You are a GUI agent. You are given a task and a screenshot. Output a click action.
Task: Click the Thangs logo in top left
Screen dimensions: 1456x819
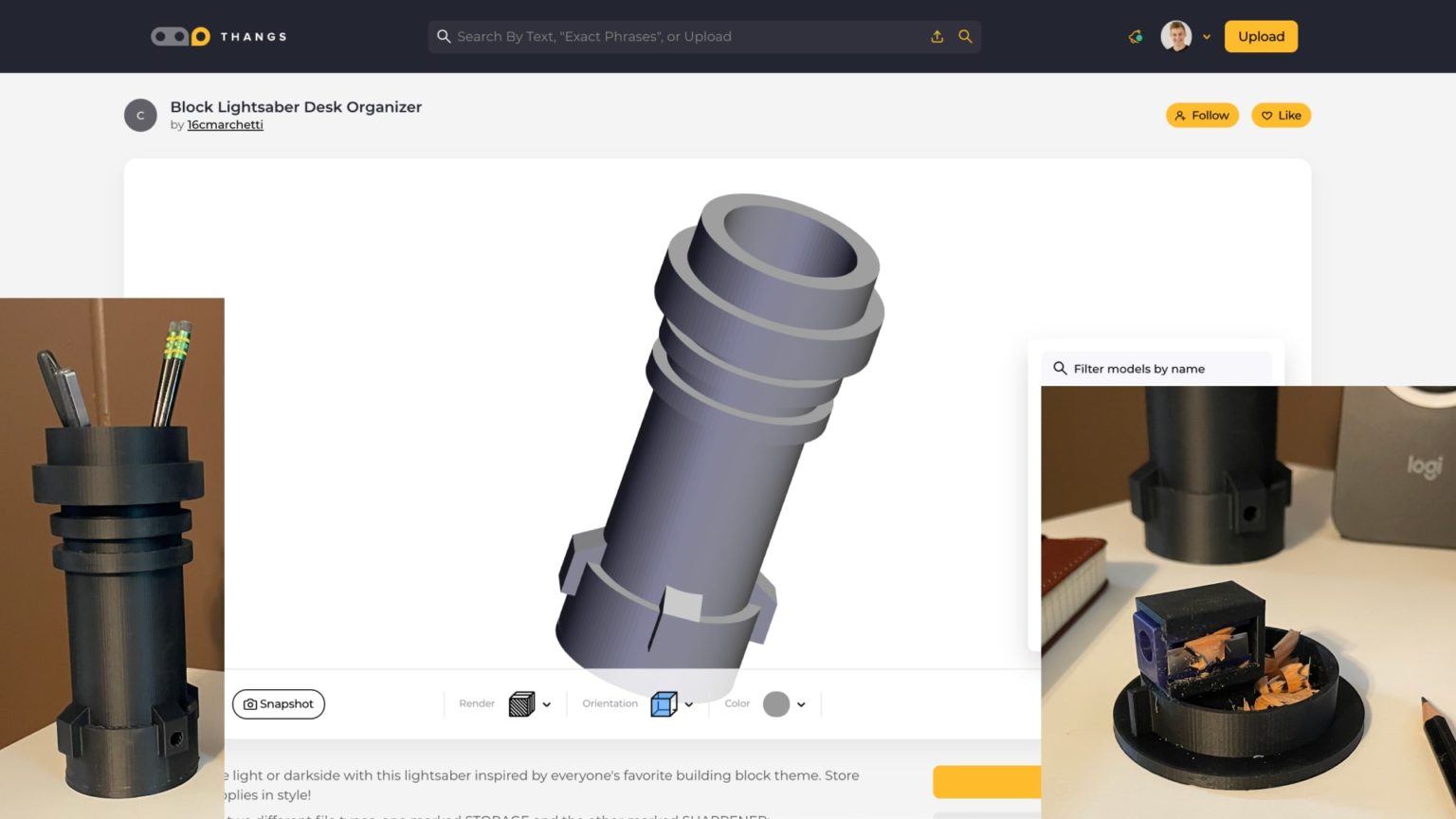coord(217,36)
